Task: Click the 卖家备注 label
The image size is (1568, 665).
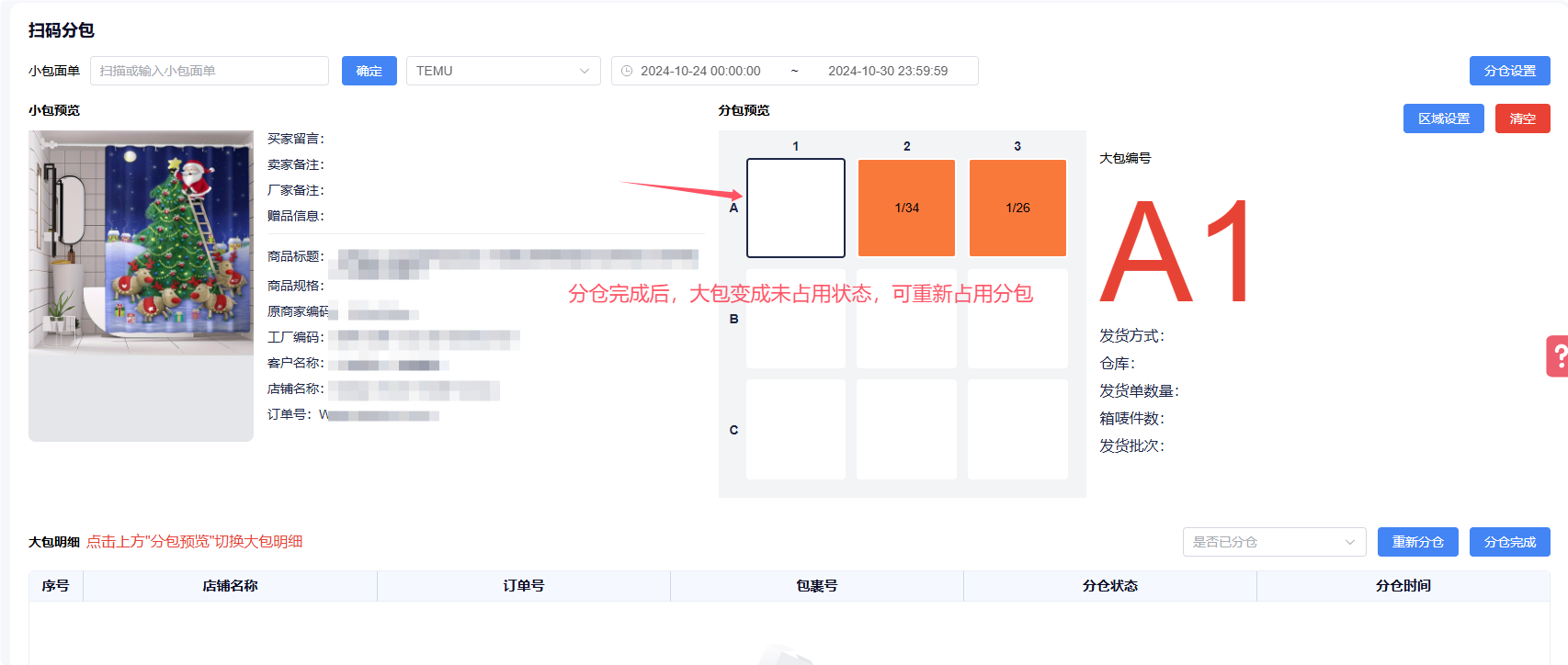Action: [296, 164]
